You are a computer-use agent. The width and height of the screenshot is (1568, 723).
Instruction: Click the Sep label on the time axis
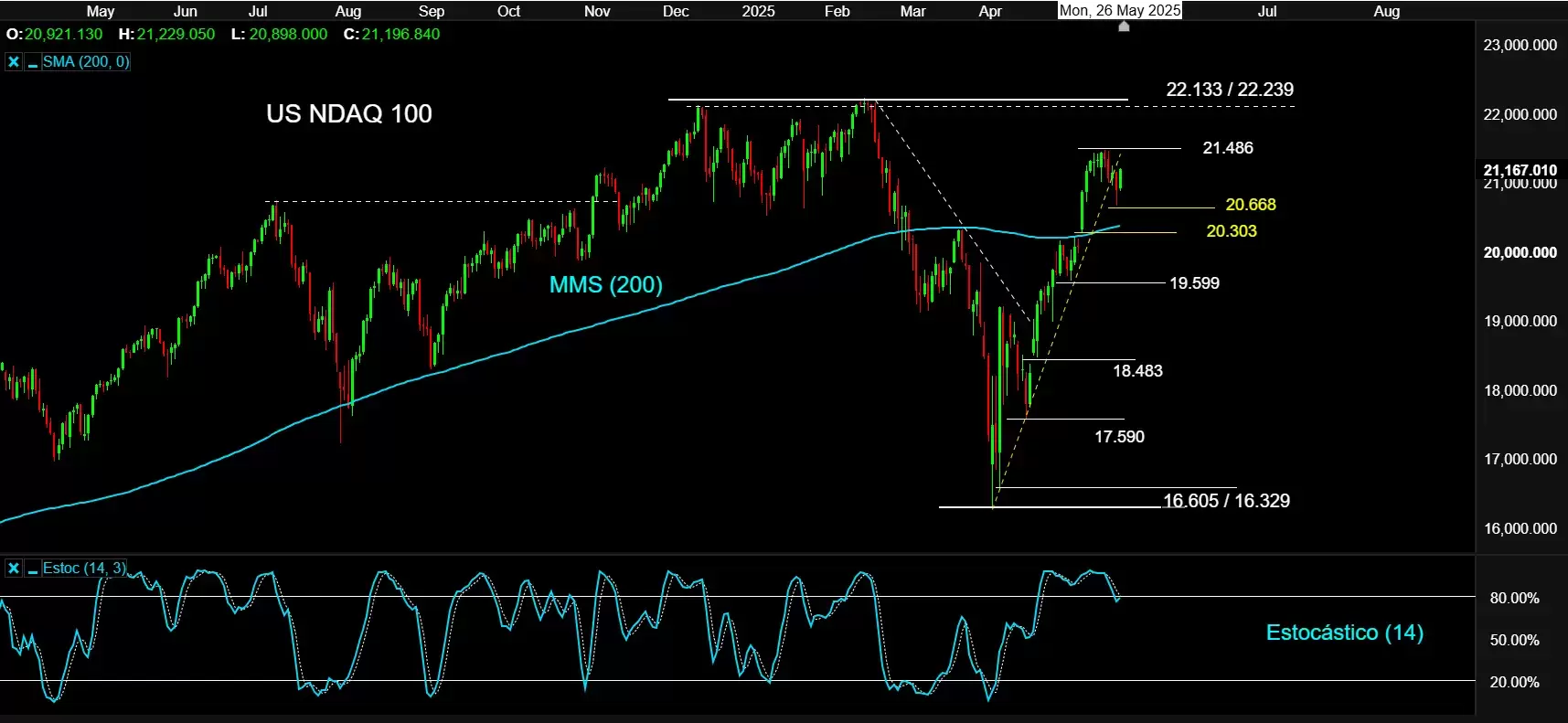pos(432,11)
